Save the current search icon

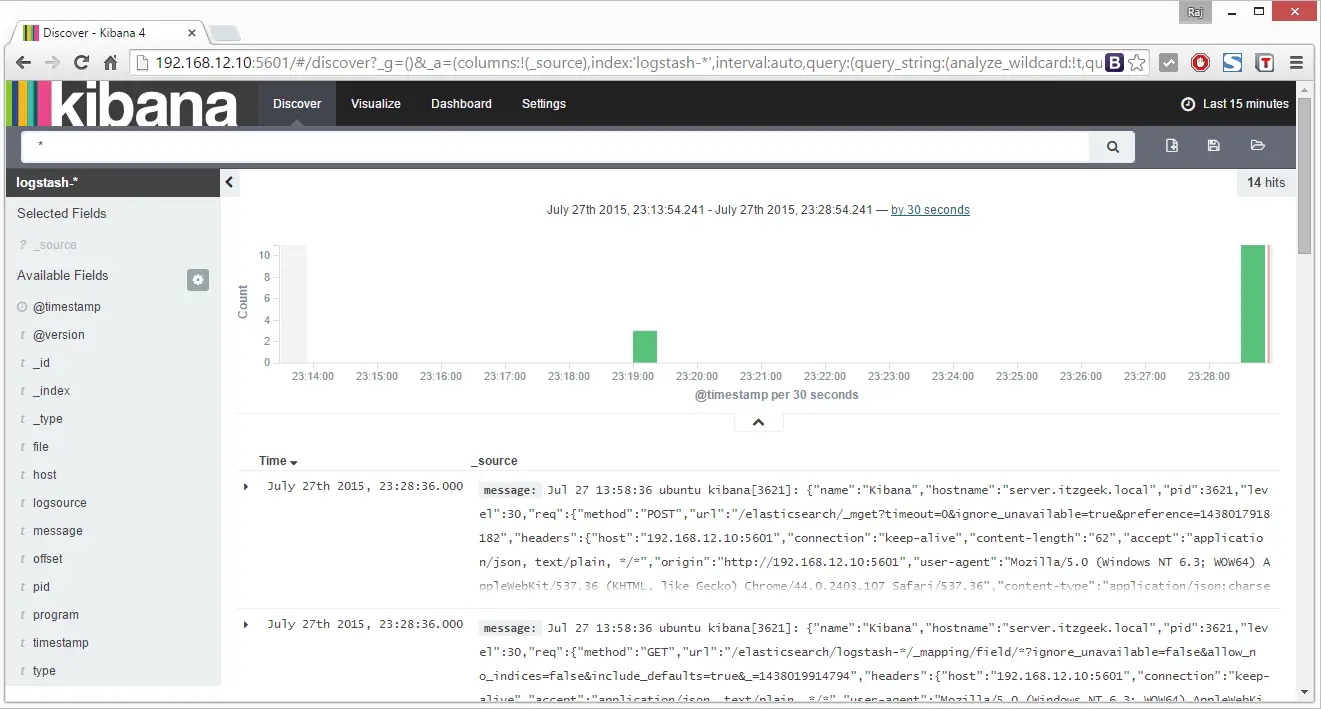click(x=1214, y=146)
